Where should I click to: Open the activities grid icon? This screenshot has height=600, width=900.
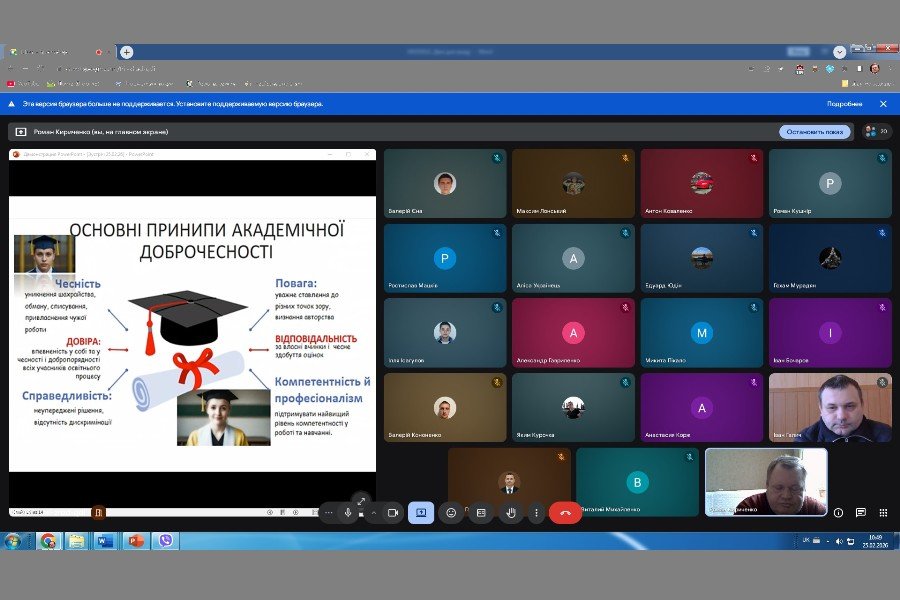click(x=882, y=513)
